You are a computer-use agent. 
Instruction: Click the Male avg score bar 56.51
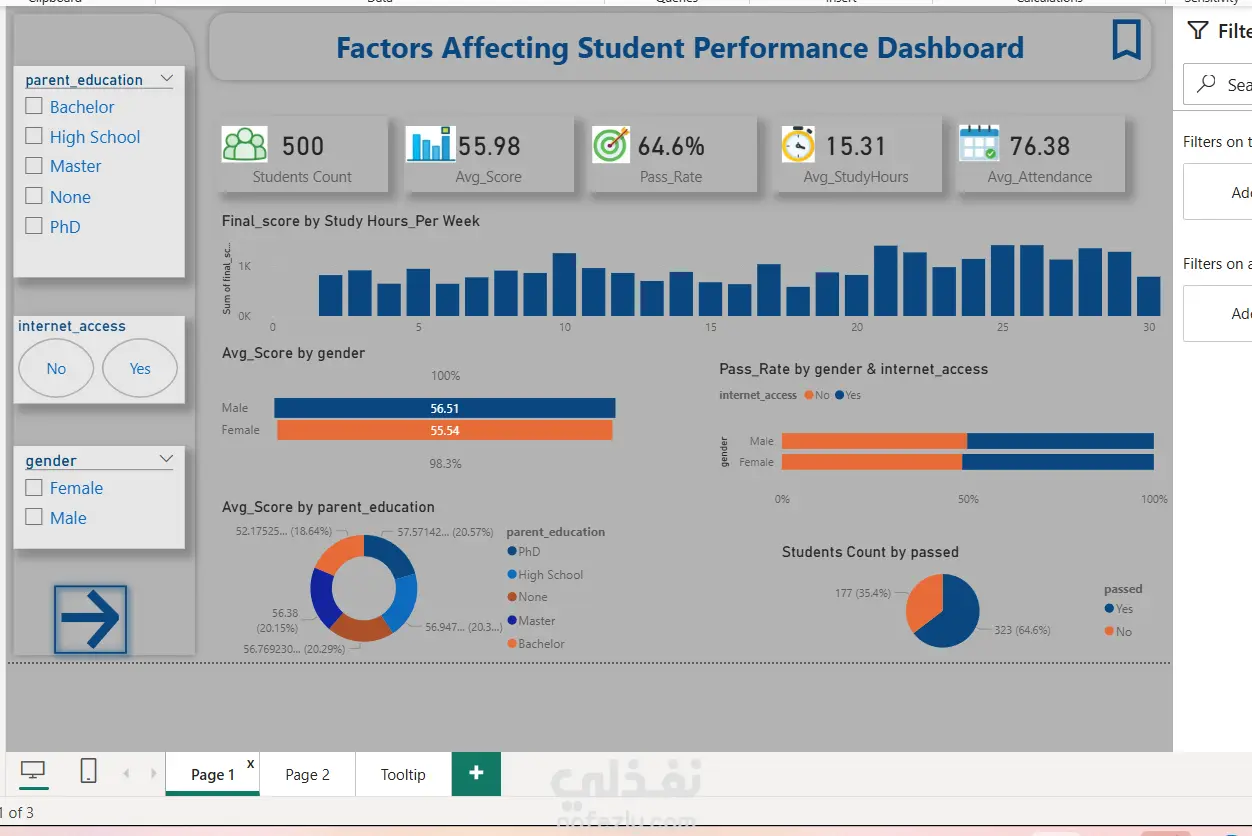point(445,408)
